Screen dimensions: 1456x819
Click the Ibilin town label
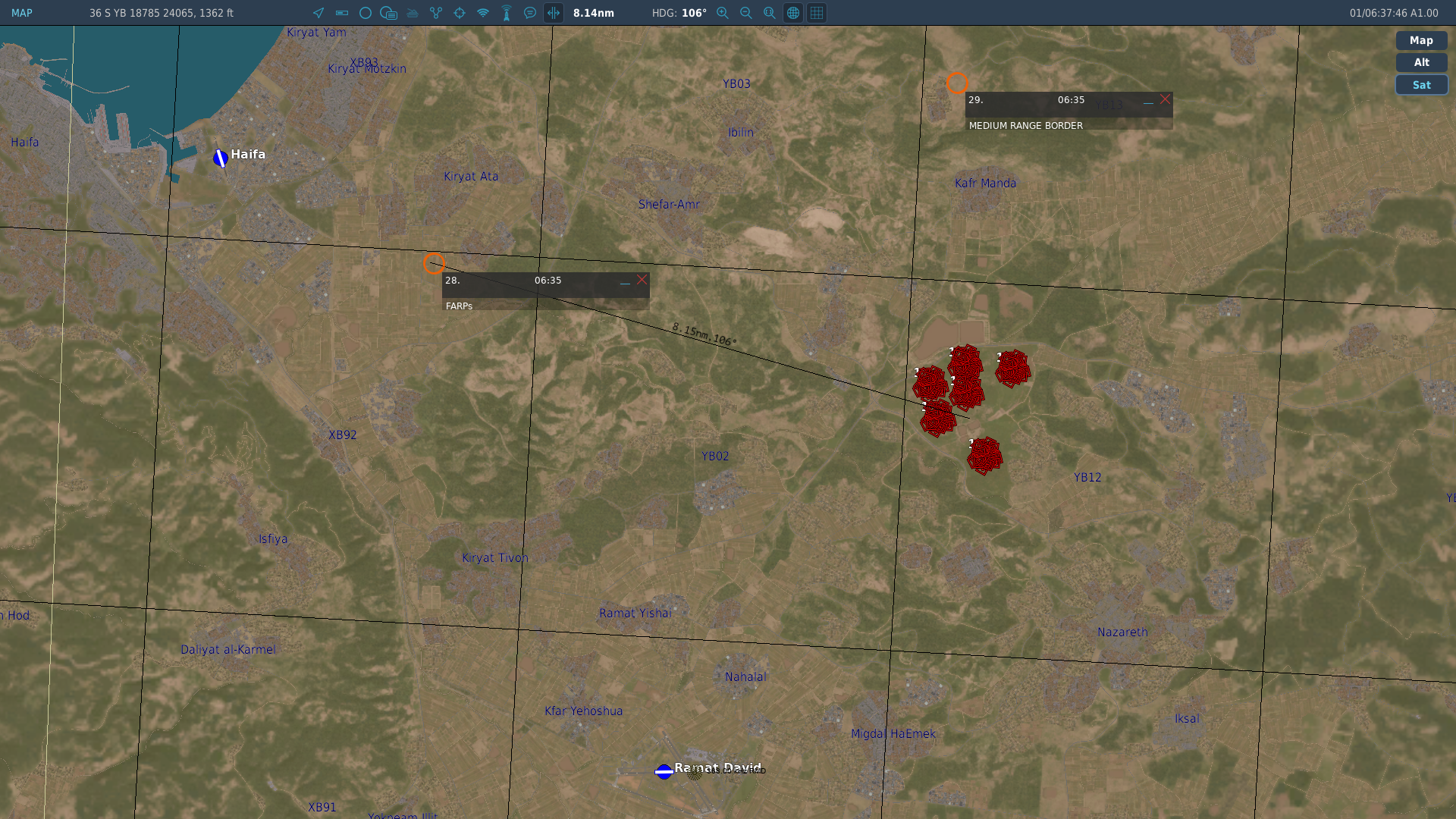click(x=741, y=133)
